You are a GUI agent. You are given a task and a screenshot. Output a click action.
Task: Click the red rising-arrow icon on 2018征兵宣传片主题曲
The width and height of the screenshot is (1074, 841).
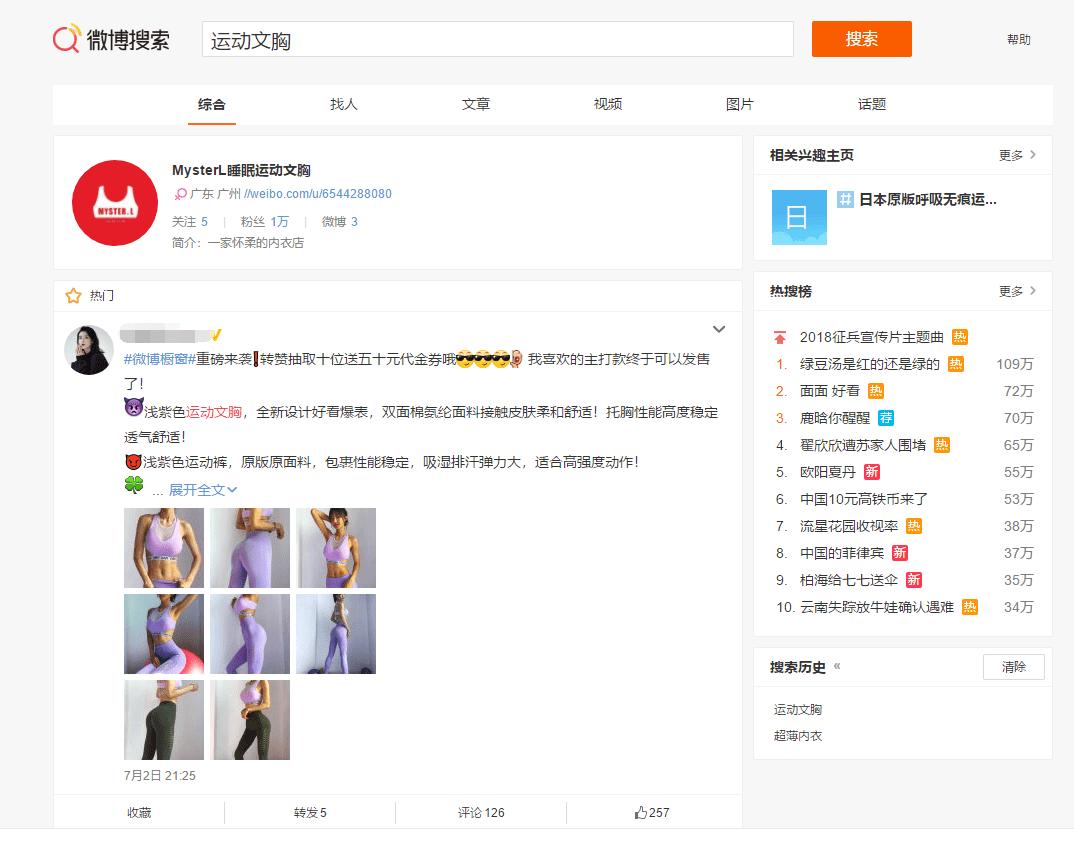click(x=782, y=337)
